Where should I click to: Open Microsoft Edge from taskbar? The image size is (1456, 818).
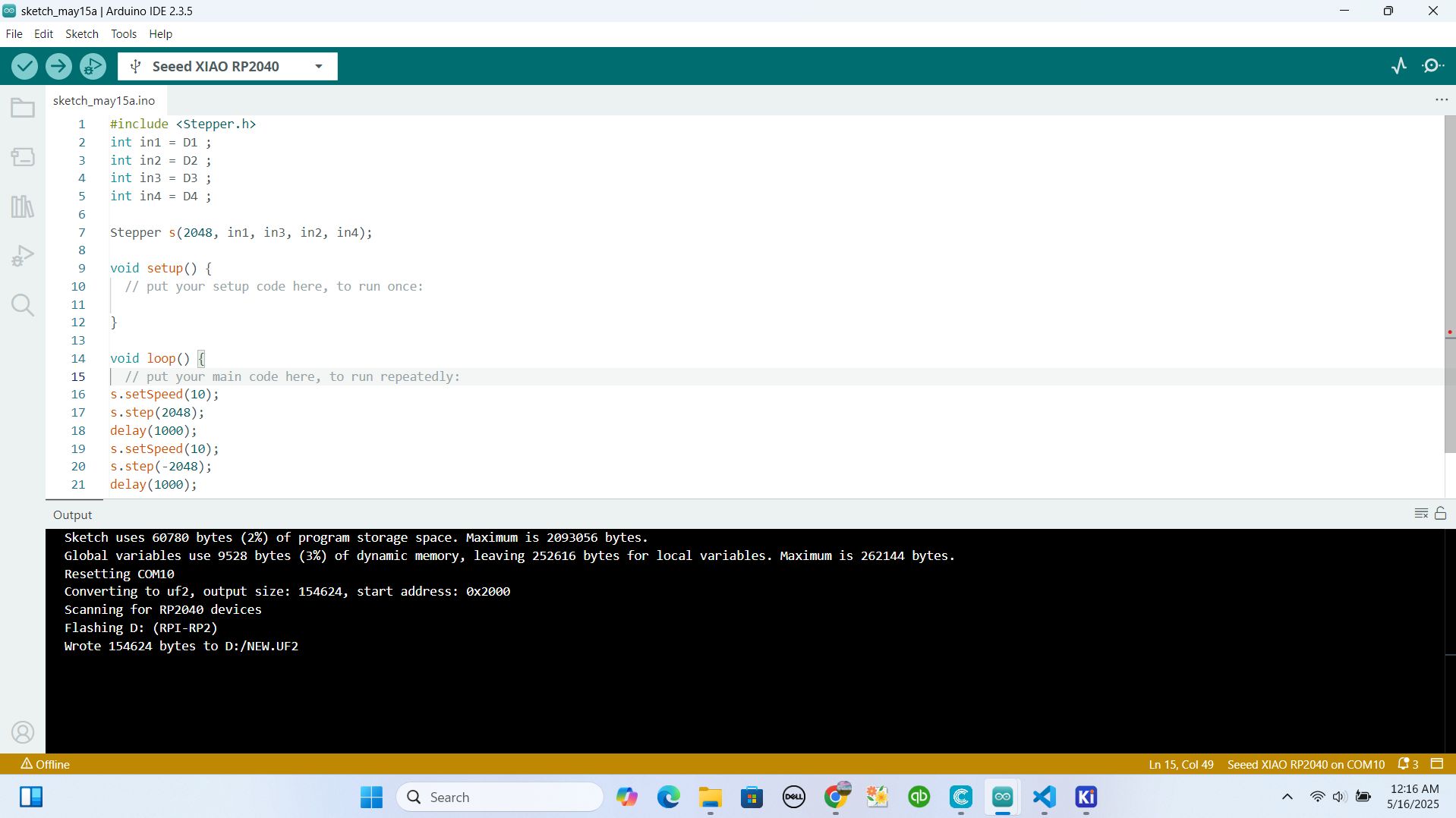(x=668, y=797)
